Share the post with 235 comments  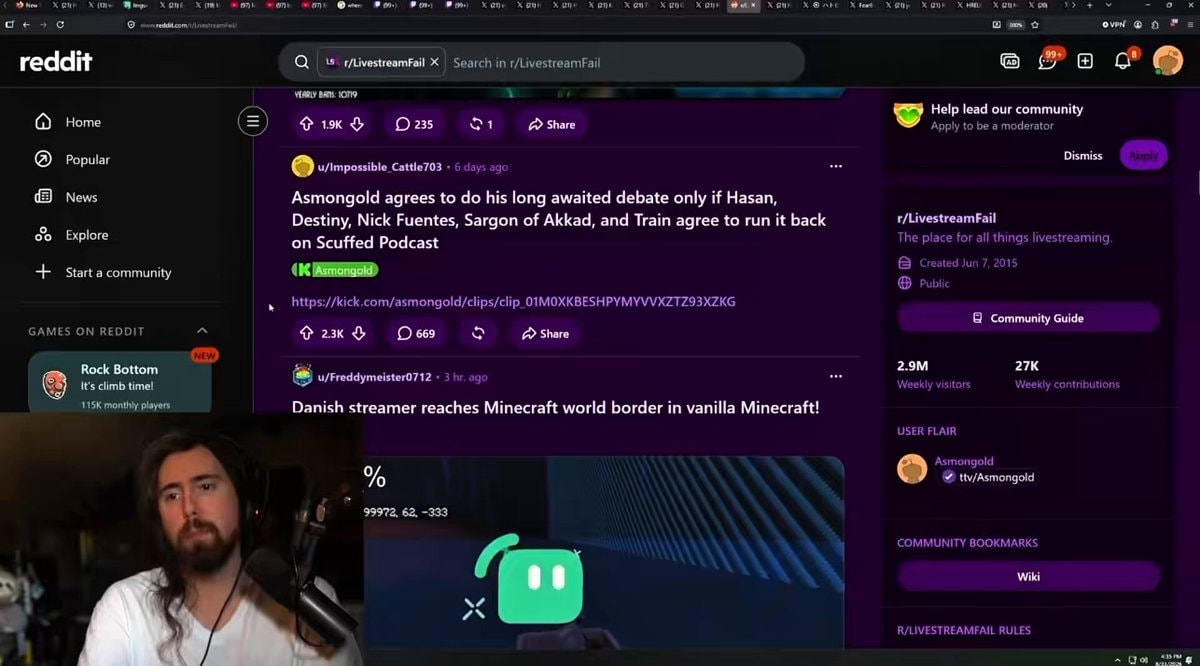(x=552, y=124)
